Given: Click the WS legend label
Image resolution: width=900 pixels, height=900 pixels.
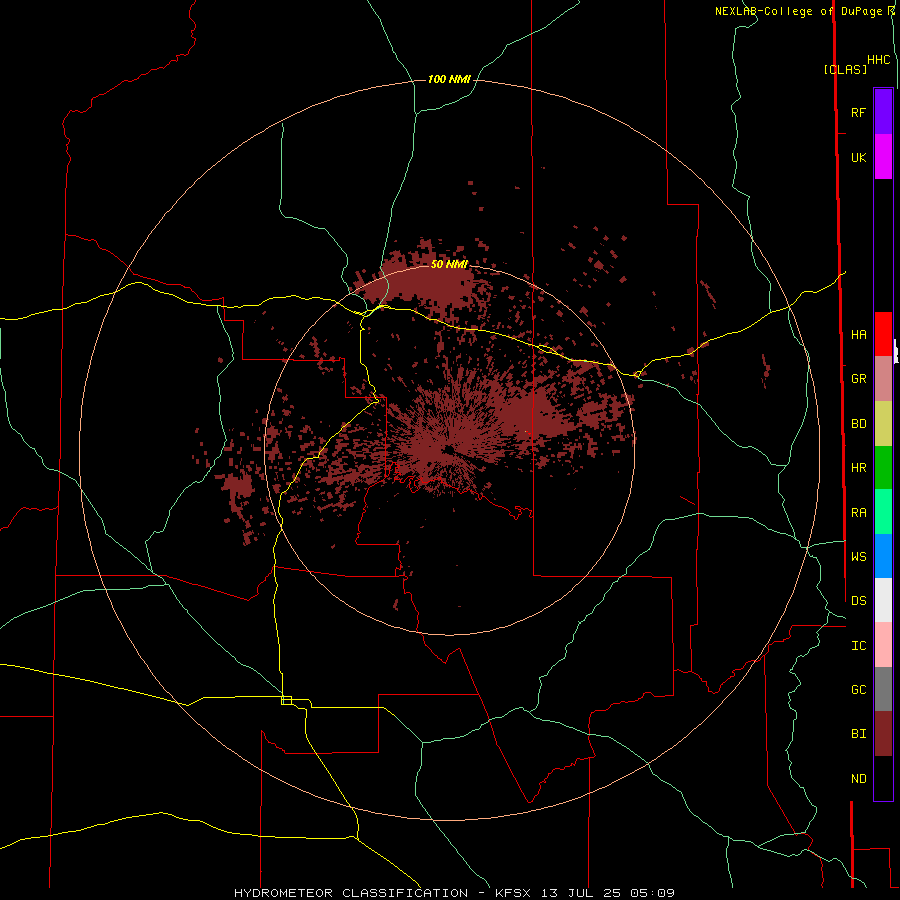Looking at the screenshot, I should point(858,557).
